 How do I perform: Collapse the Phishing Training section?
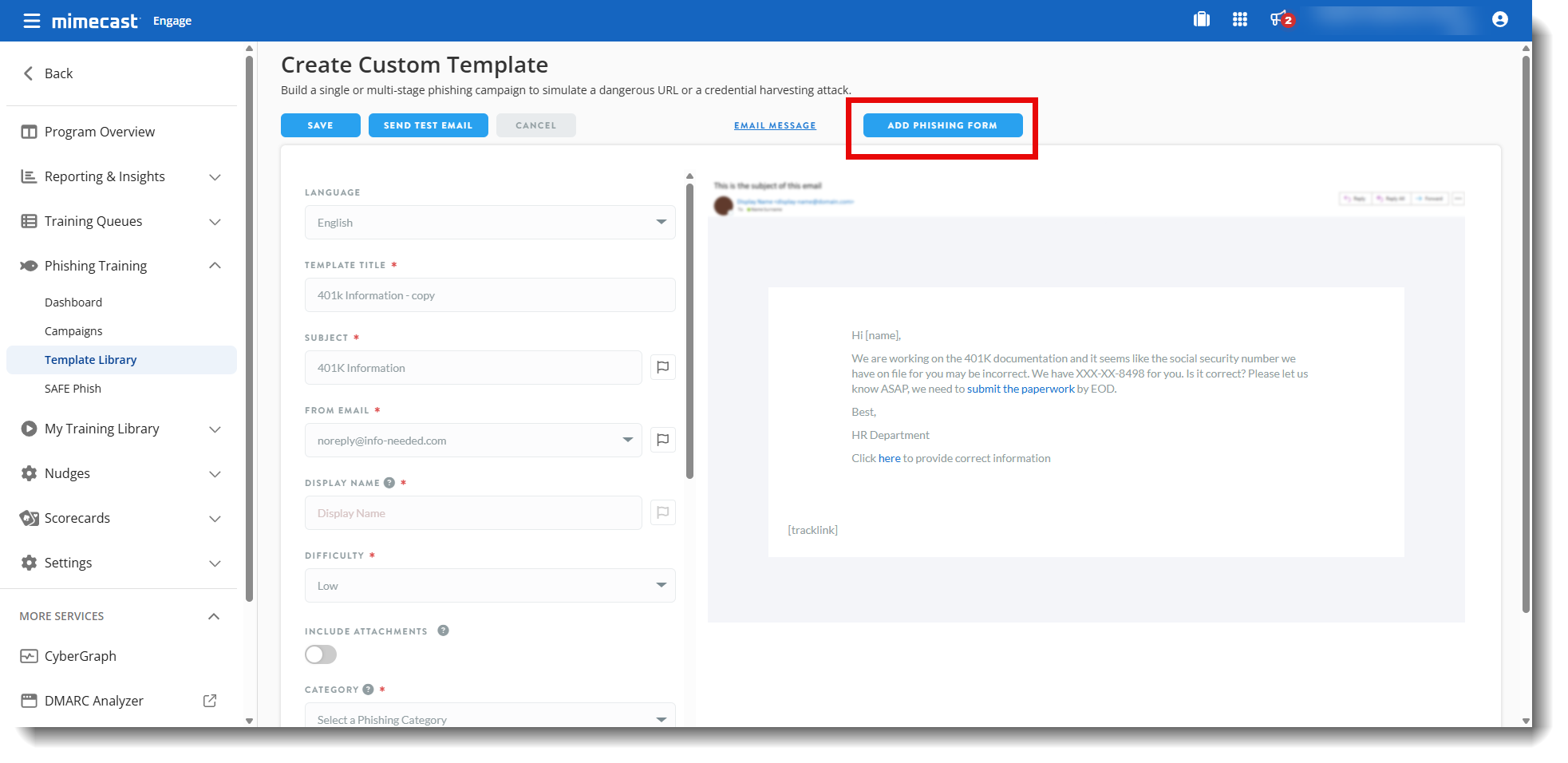(214, 266)
